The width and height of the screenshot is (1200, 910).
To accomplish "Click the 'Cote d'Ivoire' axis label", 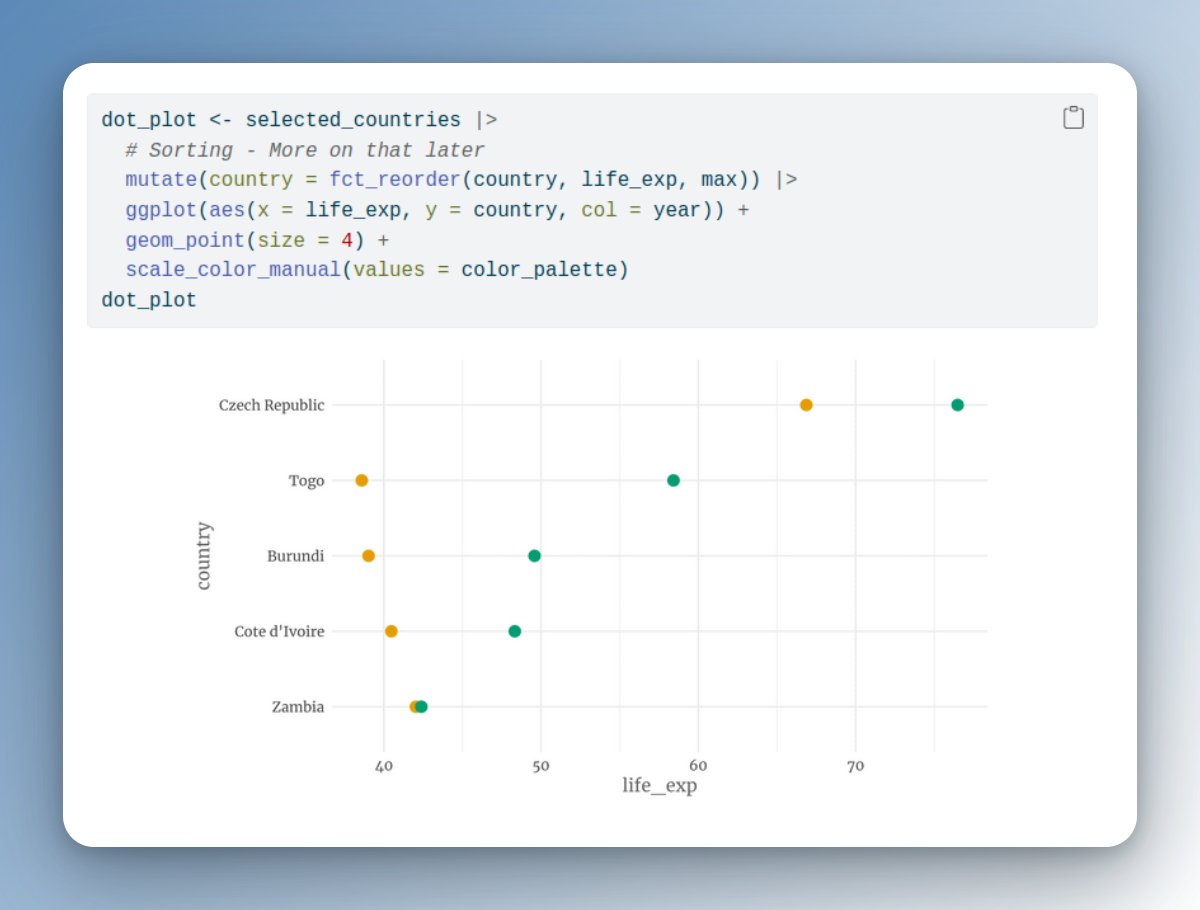I will (x=280, y=631).
